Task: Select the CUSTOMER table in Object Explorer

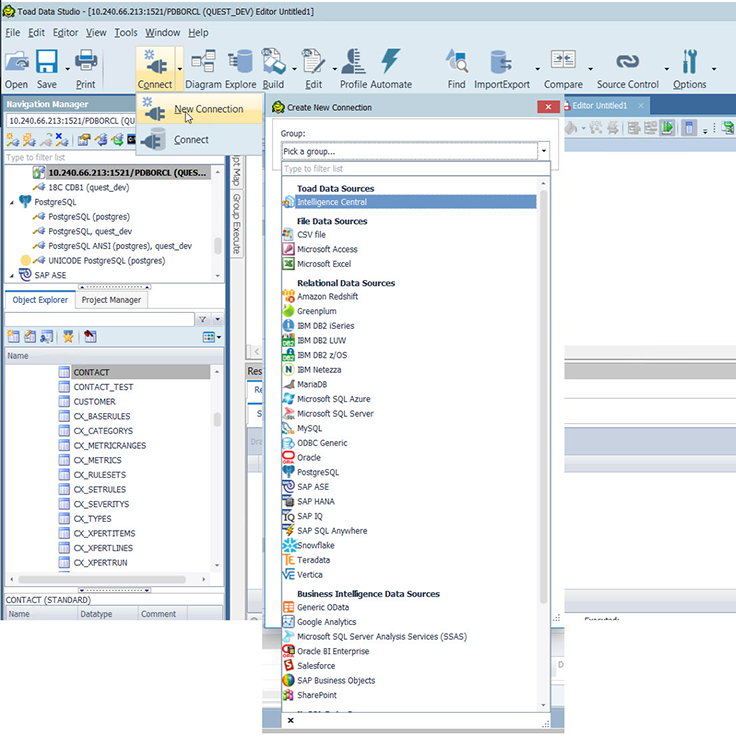Action: pos(96,401)
